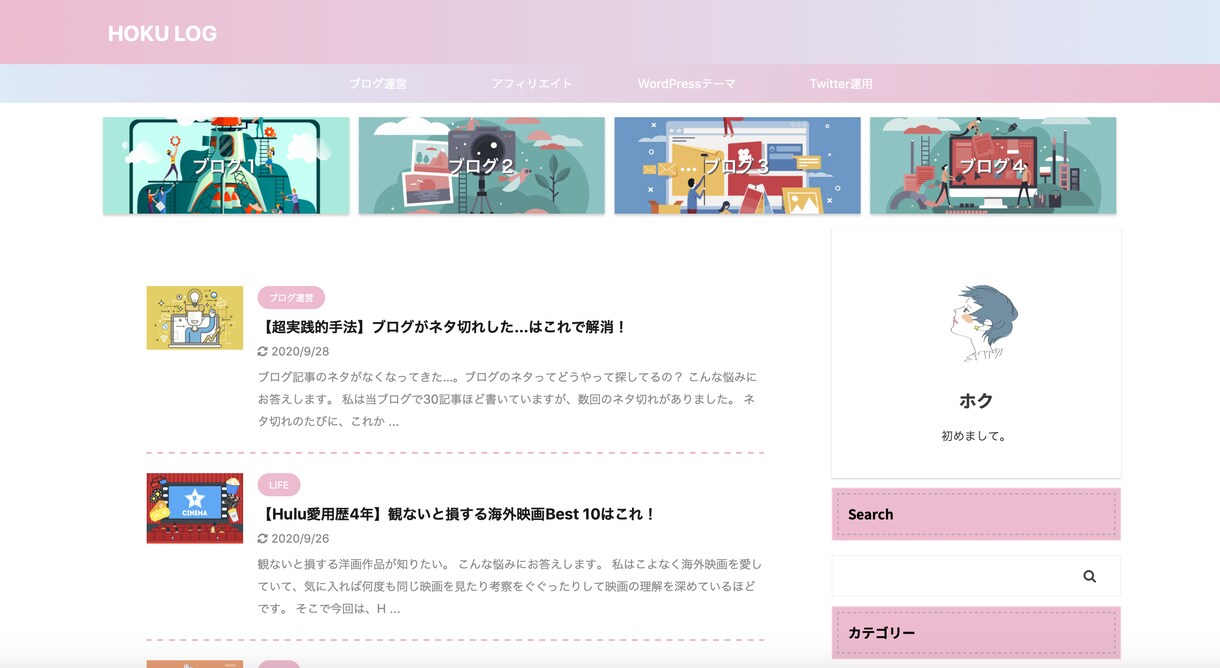Click the yellow thumbnail of the ネタ切れ post
1220x668 pixels.
click(x=195, y=318)
